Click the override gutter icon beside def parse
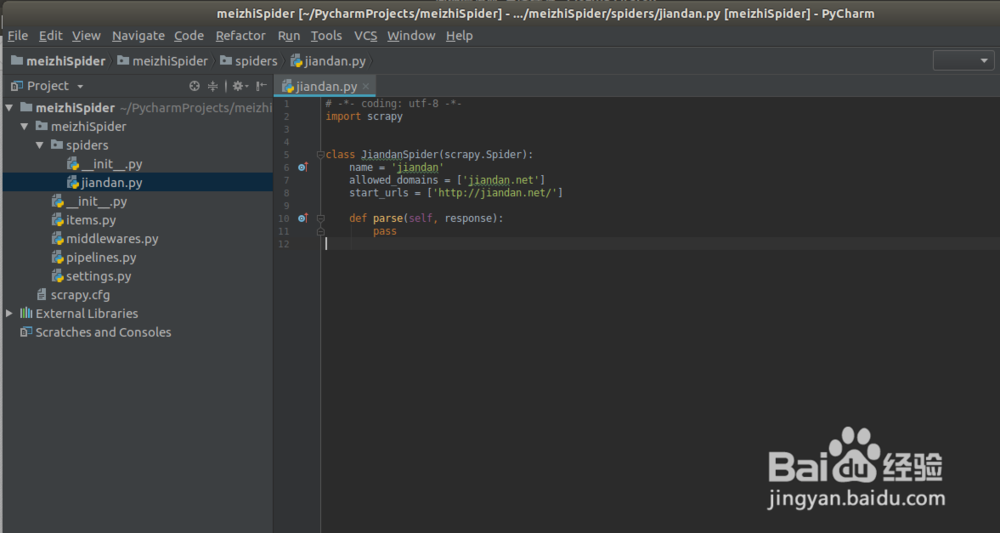The image size is (1000, 533). pyautogui.click(x=303, y=218)
